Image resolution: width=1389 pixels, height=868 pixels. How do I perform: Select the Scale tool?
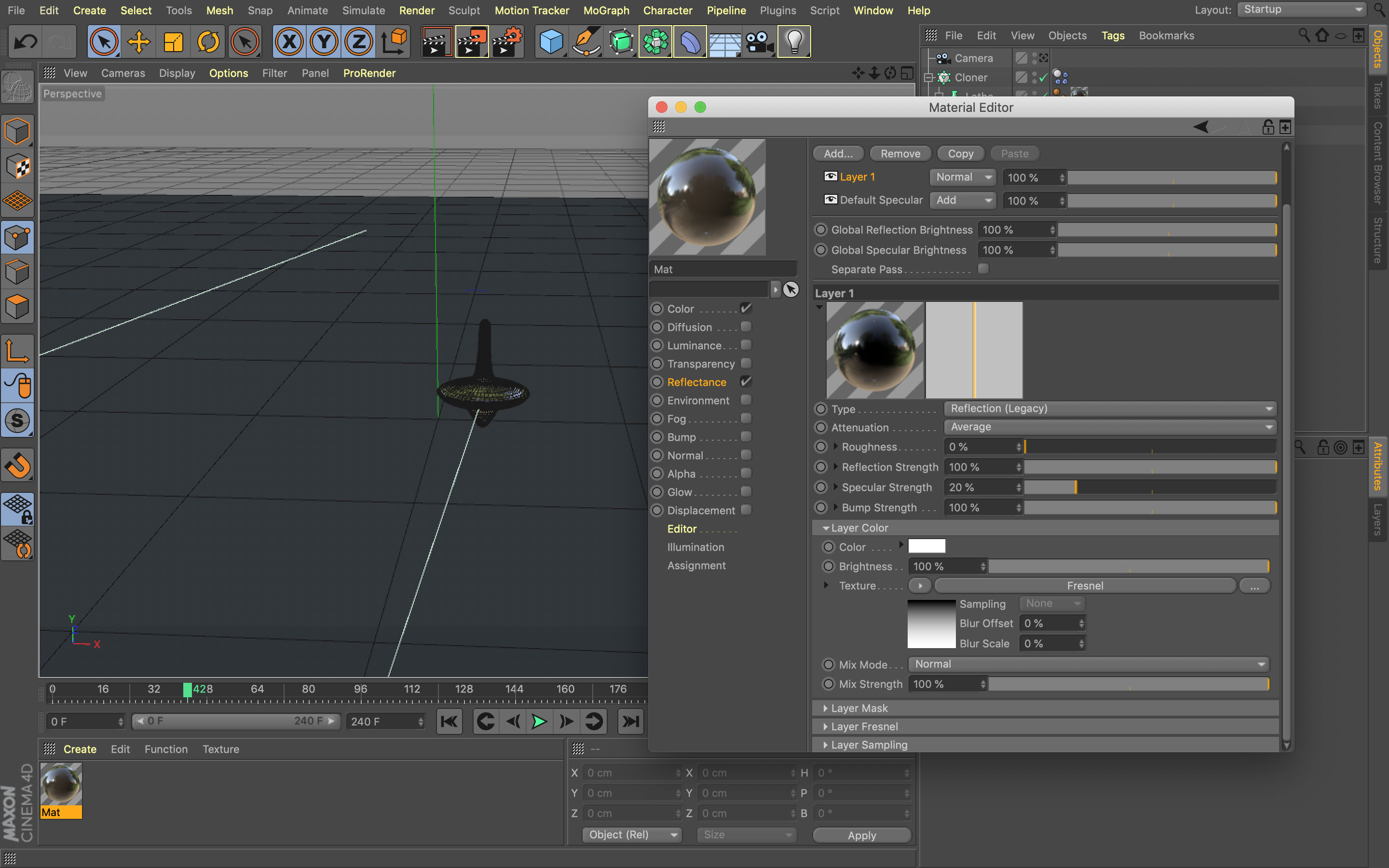click(173, 42)
